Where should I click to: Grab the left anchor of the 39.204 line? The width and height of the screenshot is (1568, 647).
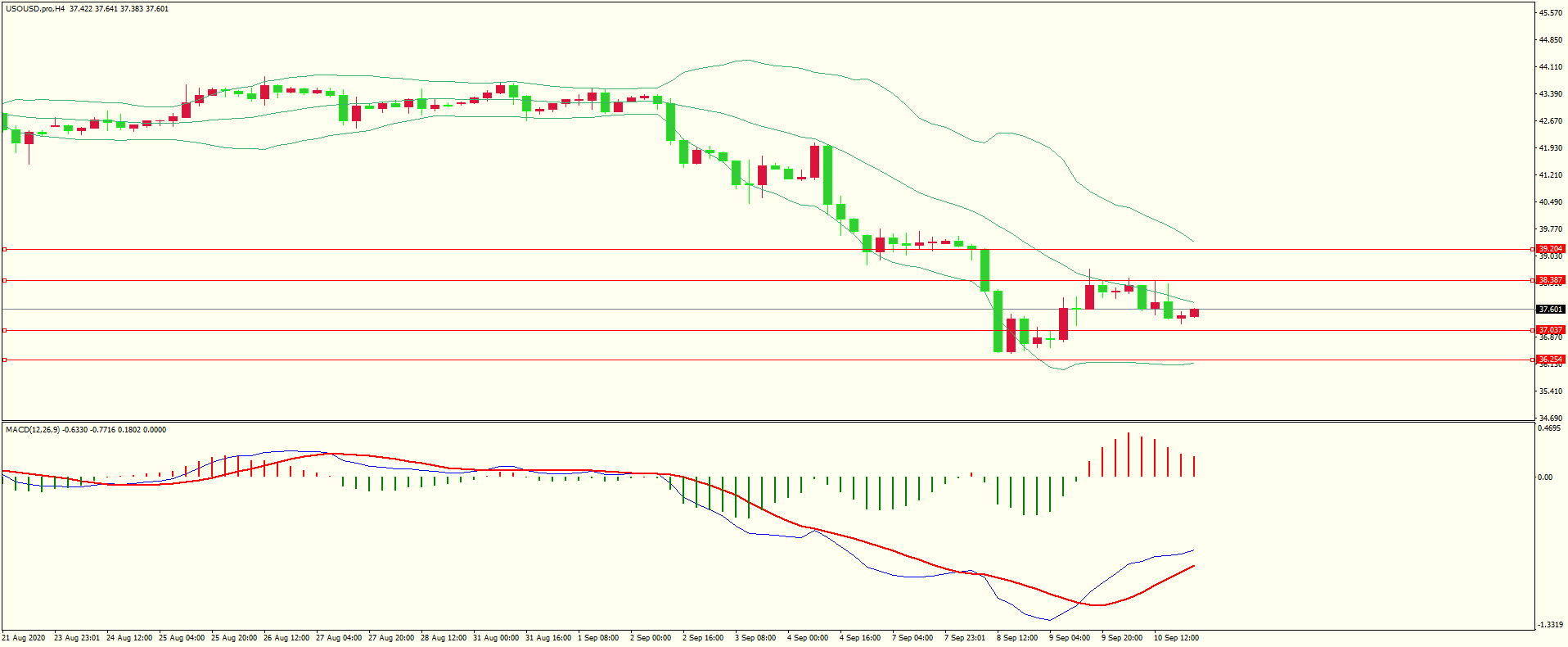click(4, 249)
